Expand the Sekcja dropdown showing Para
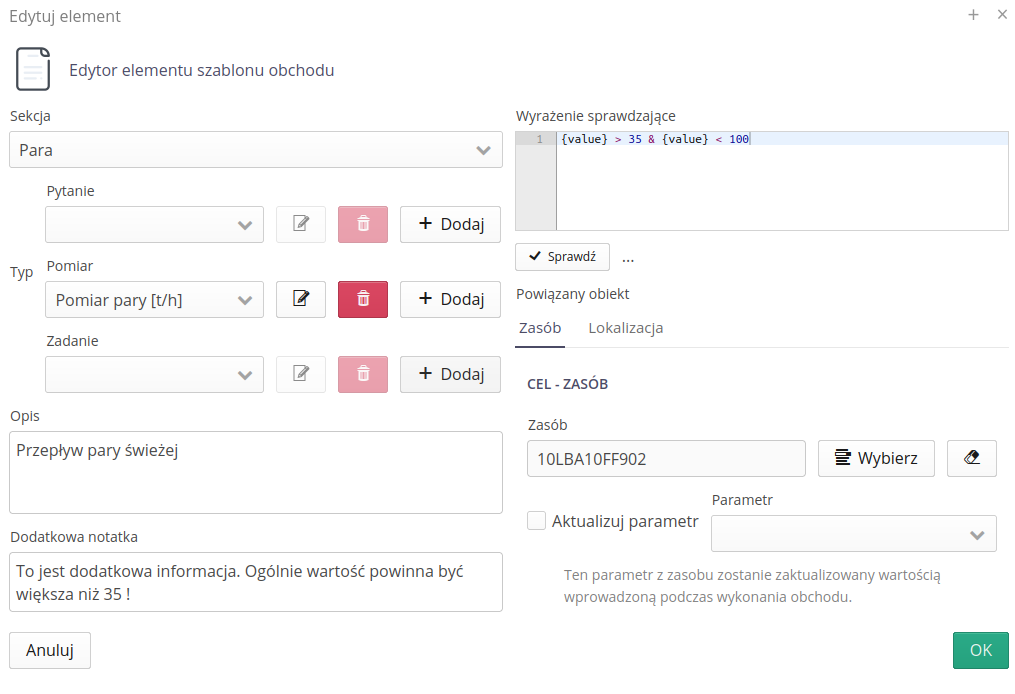The width and height of the screenshot is (1015, 694). (x=256, y=150)
